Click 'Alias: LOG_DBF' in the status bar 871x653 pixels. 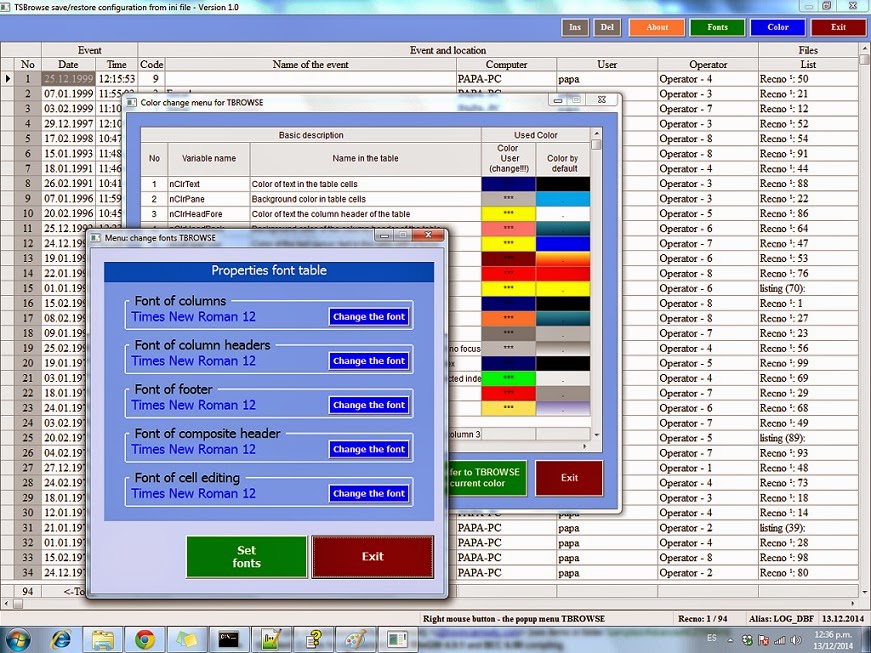tap(783, 618)
